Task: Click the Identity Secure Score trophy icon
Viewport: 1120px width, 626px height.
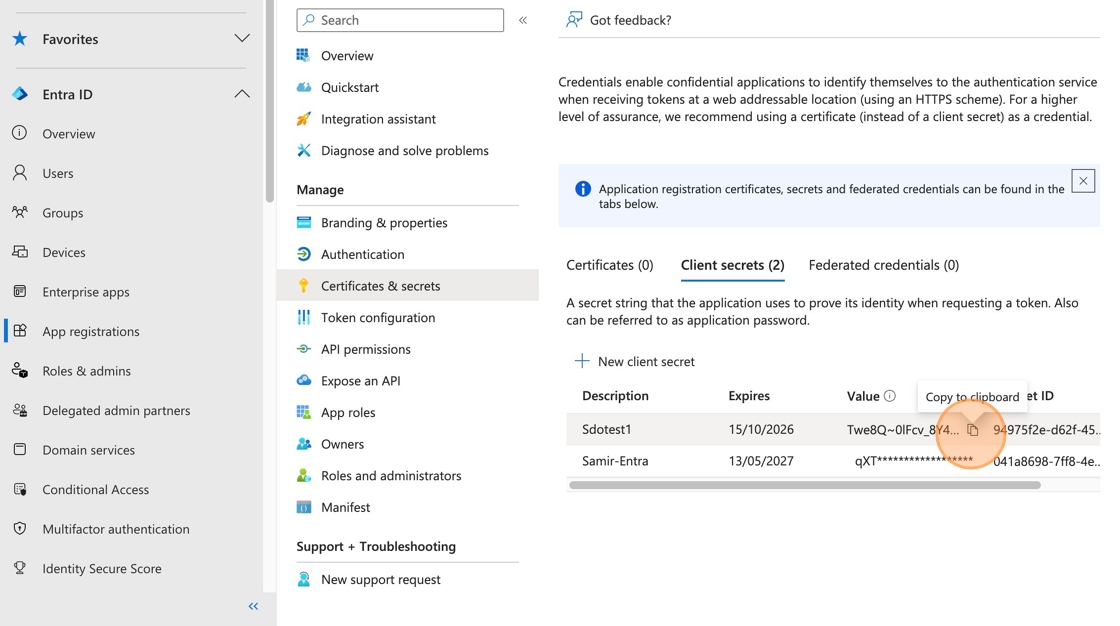Action: pyautogui.click(x=20, y=568)
